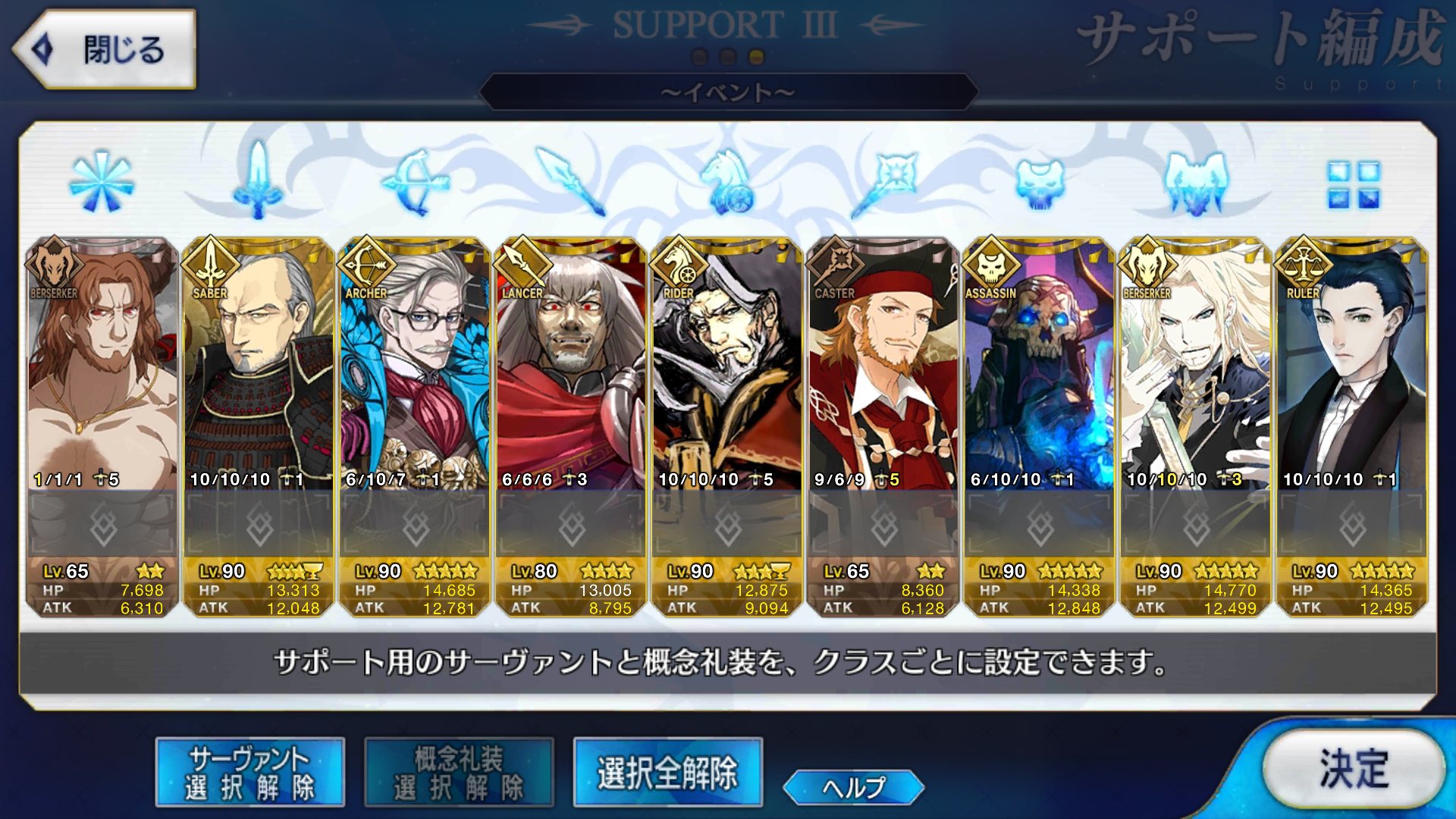This screenshot has height=819, width=1456.
Task: Click empty craft essence slot under Caster
Action: click(883, 525)
